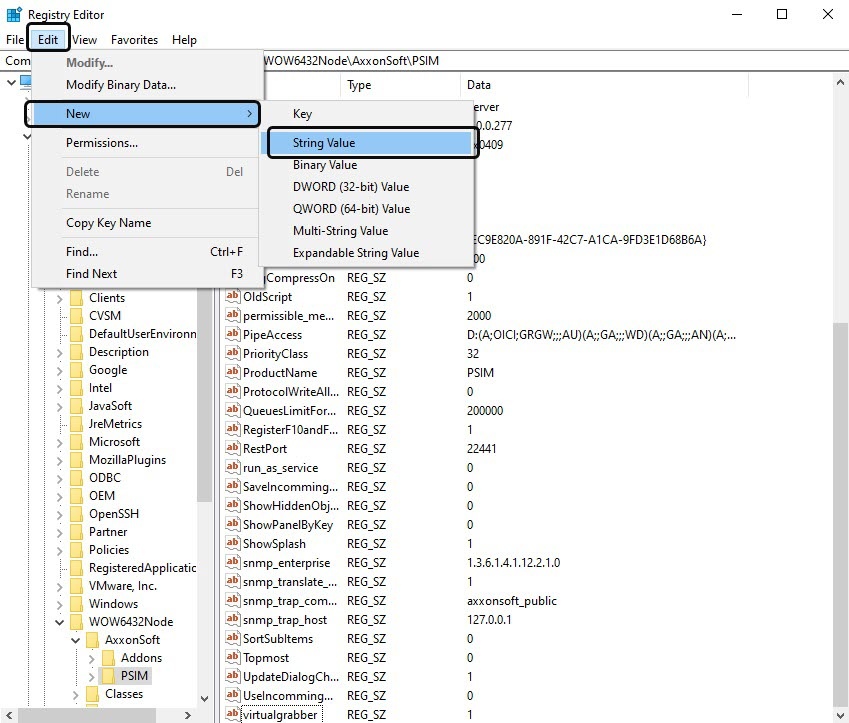
Task: Select the Microsoft folder icon
Action: [x=76, y=442]
